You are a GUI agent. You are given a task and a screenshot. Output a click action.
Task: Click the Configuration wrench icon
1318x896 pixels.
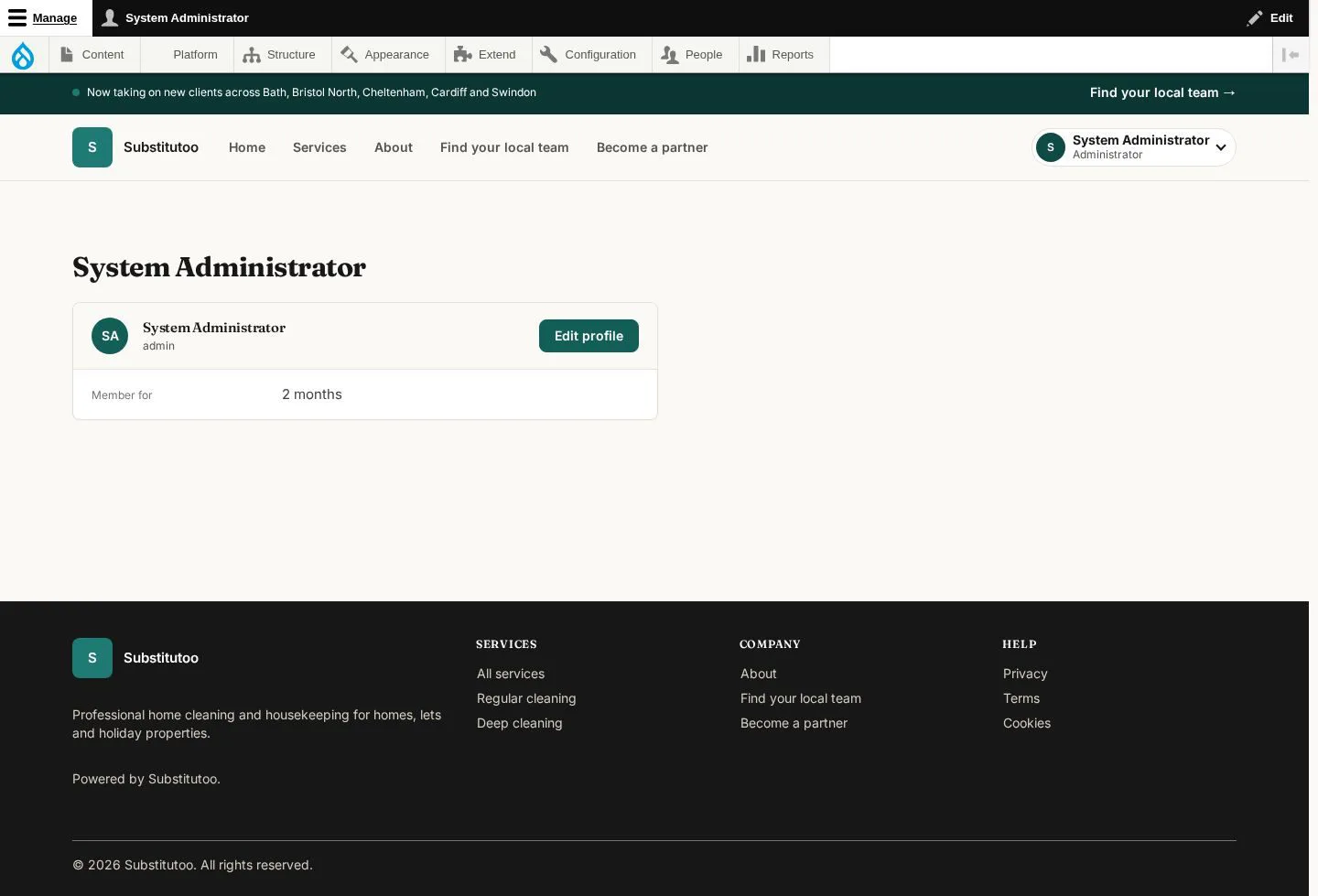(x=549, y=55)
